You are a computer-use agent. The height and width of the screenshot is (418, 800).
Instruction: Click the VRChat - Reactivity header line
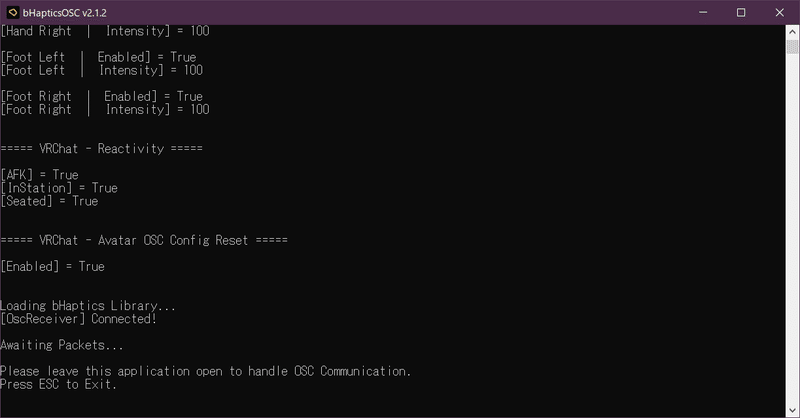point(102,148)
